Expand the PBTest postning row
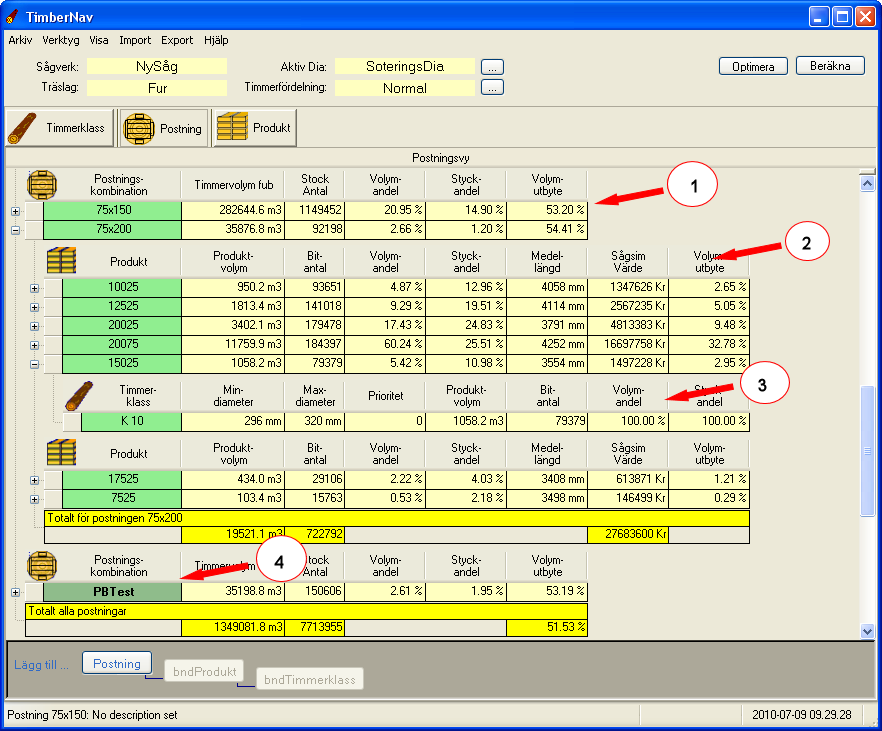The image size is (882, 731). pos(15,592)
